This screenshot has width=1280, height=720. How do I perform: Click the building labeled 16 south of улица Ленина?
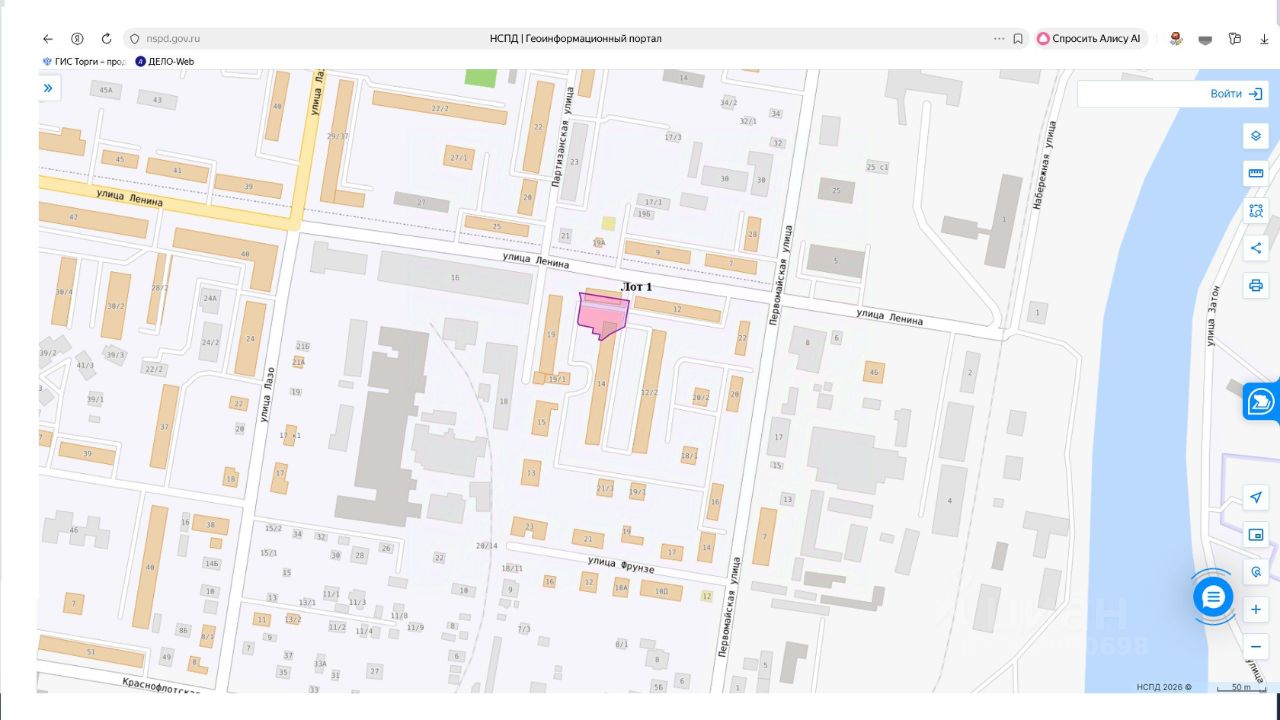coord(455,277)
